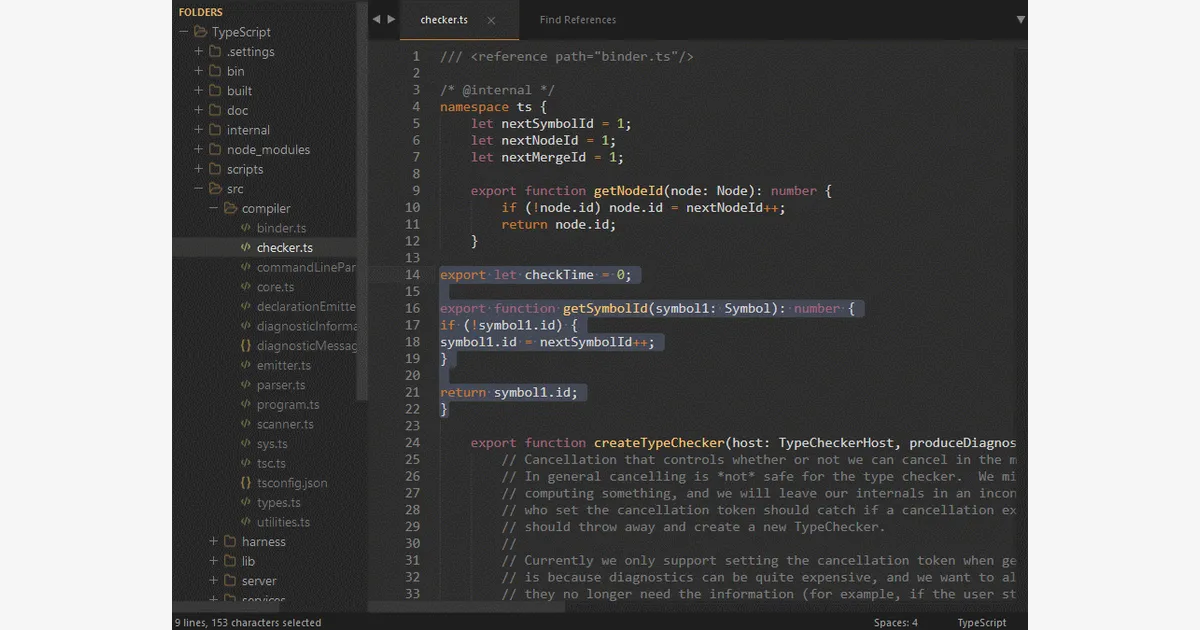
Task: Open sys.ts file
Action: coord(272,444)
